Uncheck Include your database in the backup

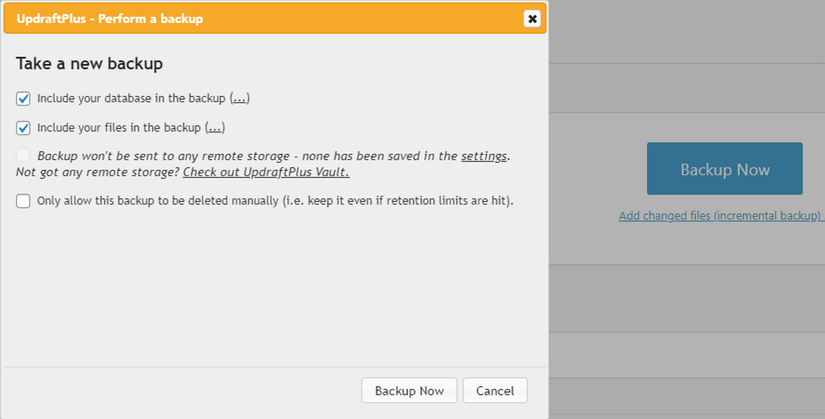[23, 98]
